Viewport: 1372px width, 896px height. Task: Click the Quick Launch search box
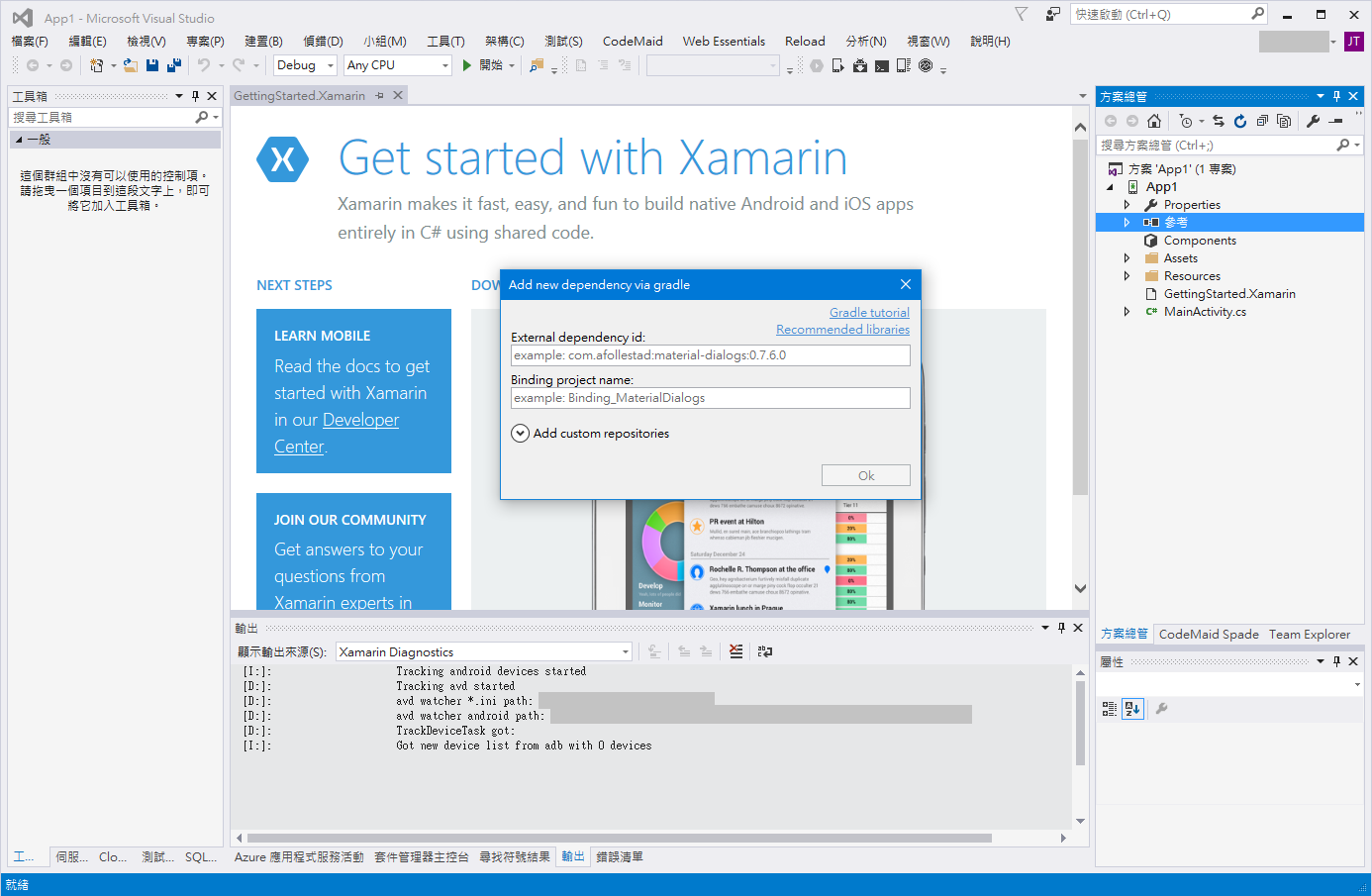(x=1168, y=14)
